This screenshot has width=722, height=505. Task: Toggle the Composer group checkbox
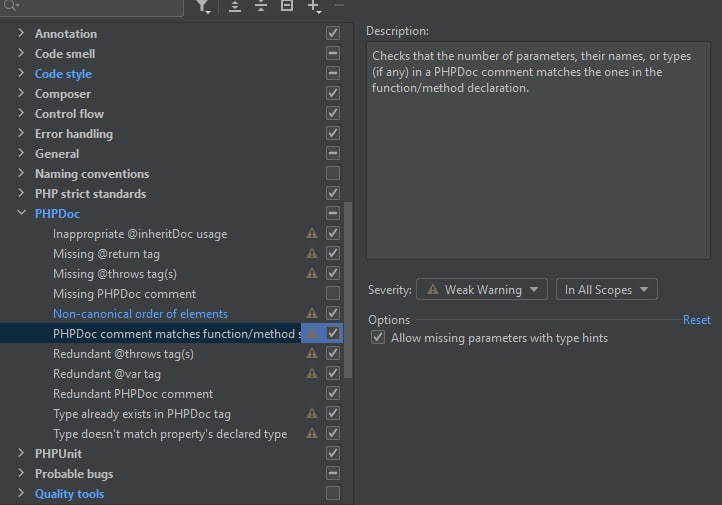(x=333, y=93)
